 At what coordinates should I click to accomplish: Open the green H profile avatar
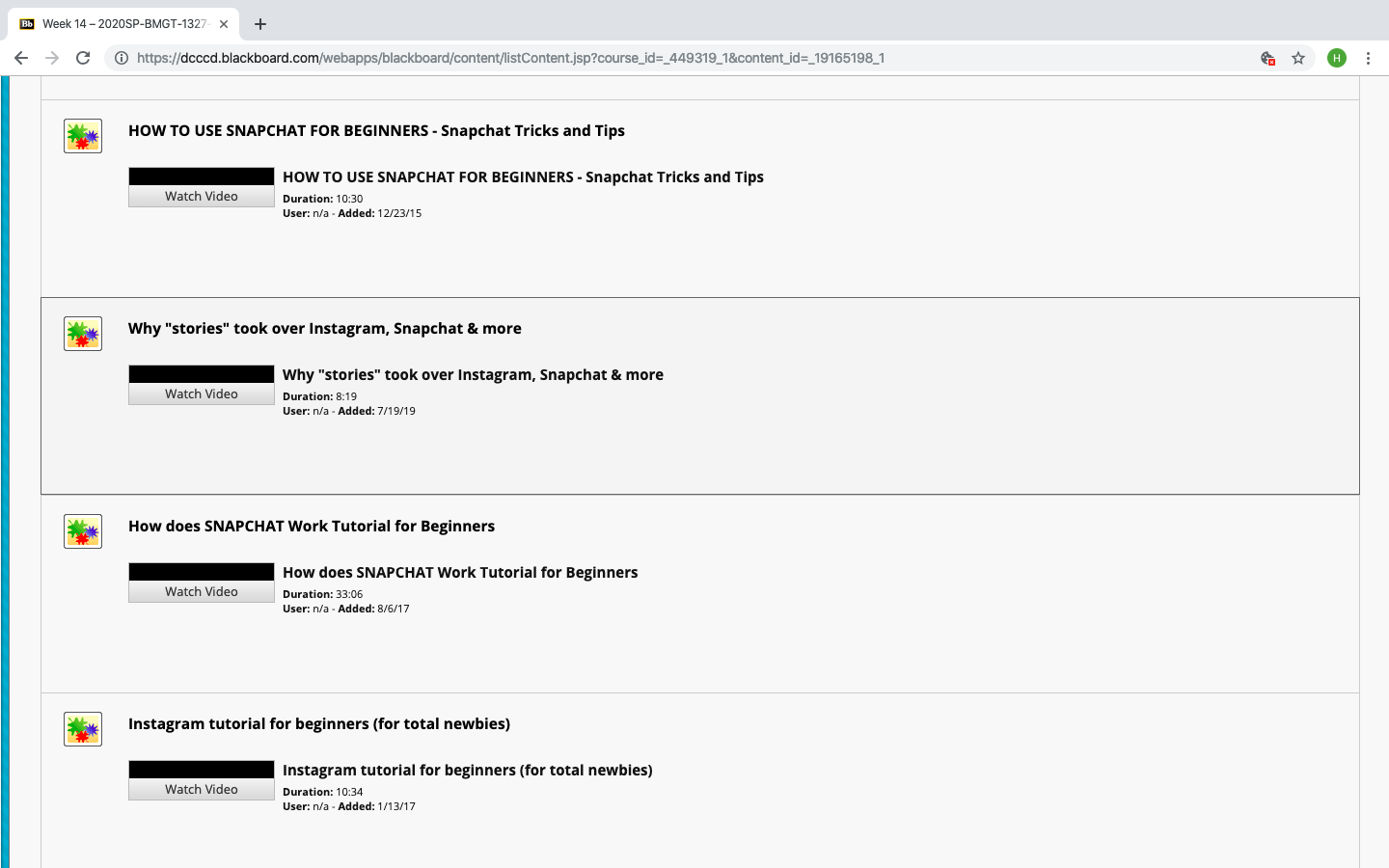tap(1337, 58)
